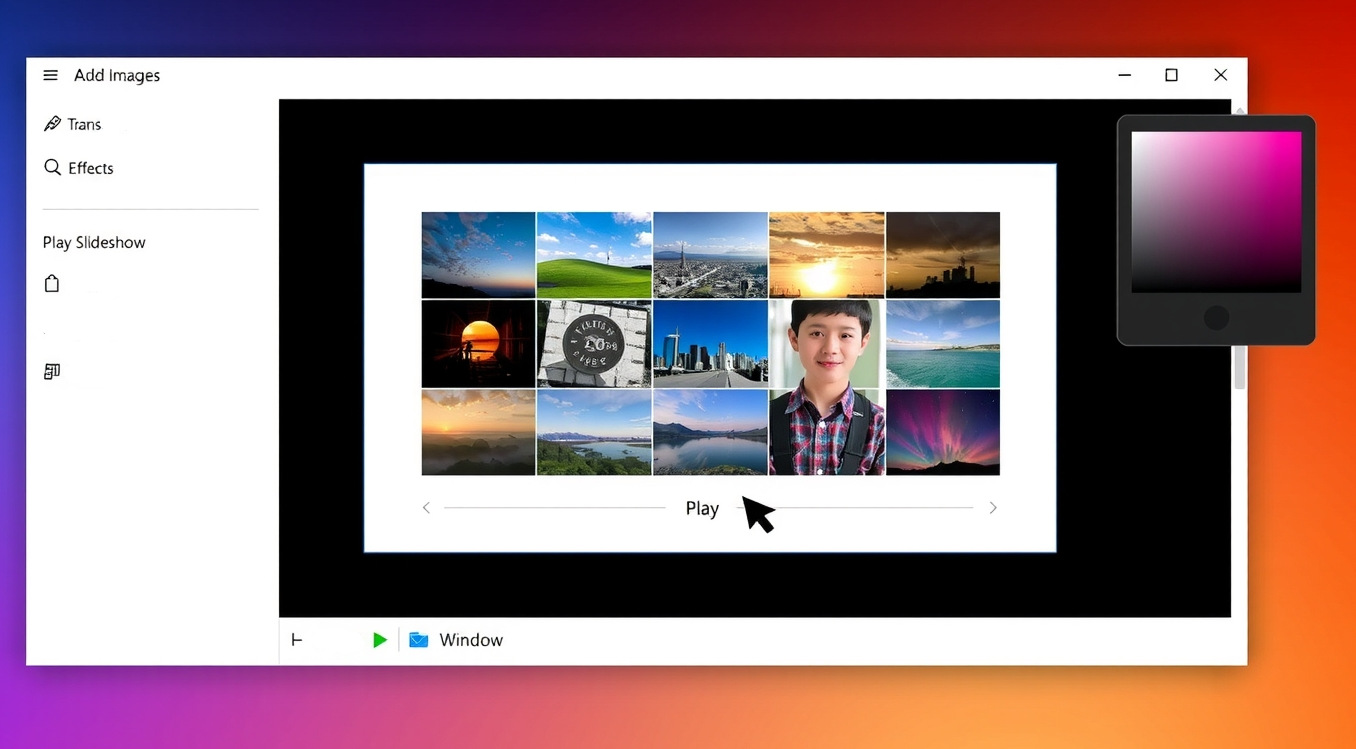Click the pen icon next to Trans

[x=52, y=124]
